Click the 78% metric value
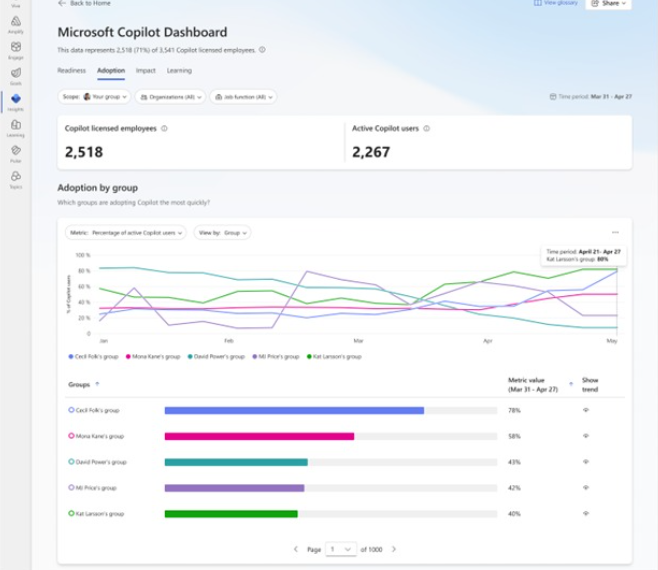Screen dimensions: 658x570 [514, 410]
